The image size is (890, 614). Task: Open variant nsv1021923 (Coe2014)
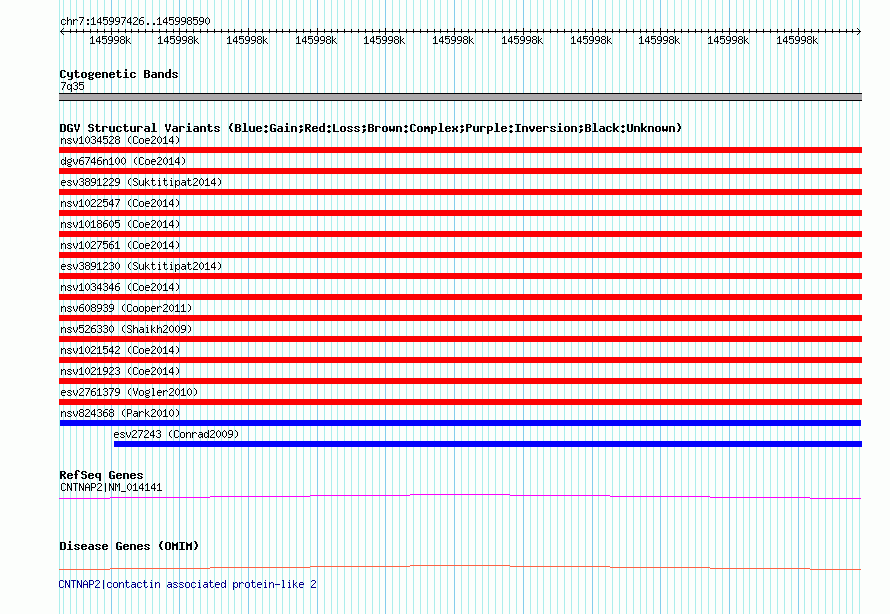(x=120, y=371)
